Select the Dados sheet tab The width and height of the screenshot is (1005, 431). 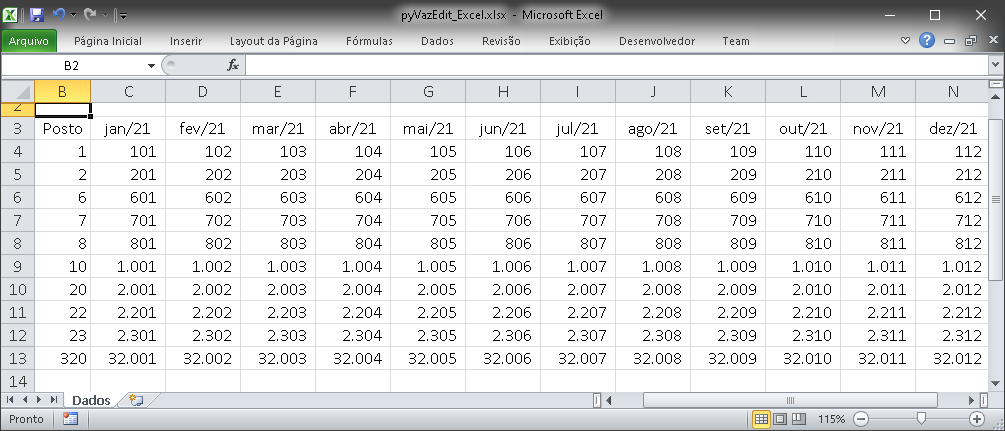click(91, 400)
